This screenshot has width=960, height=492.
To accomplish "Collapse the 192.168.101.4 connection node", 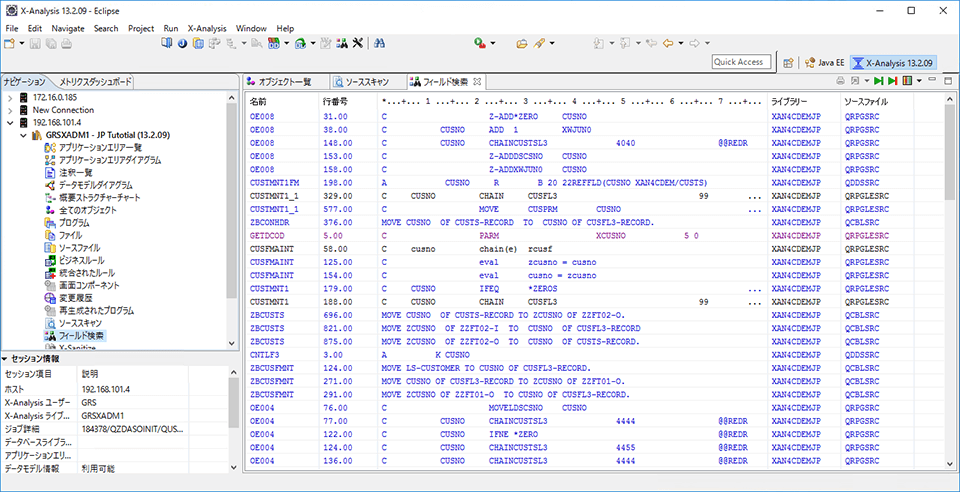I will 10,122.
